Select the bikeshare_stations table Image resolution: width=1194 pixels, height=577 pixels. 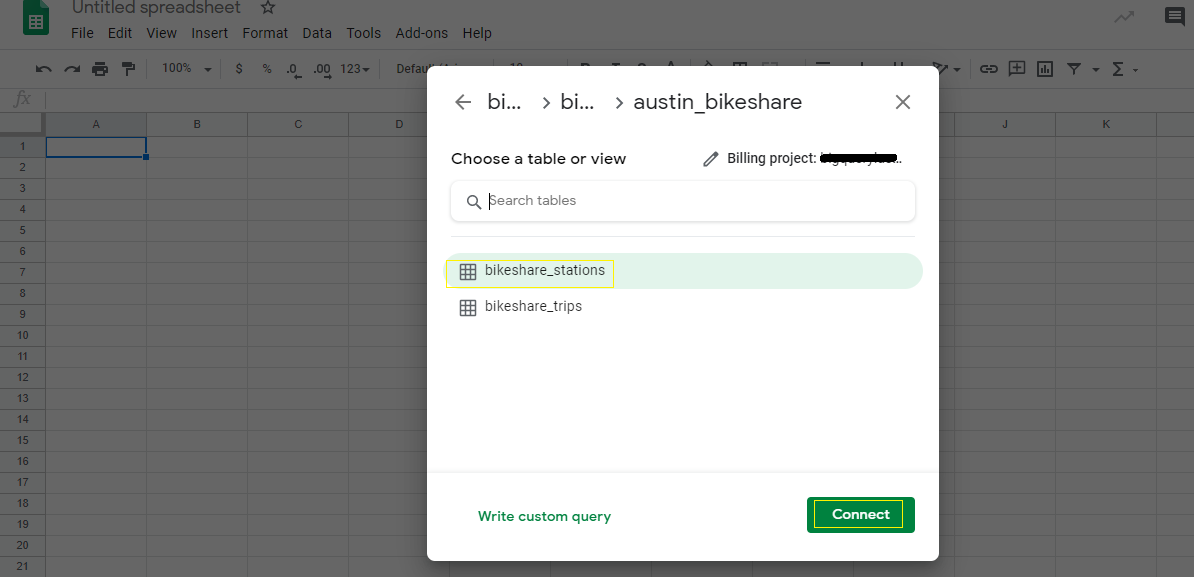click(683, 271)
